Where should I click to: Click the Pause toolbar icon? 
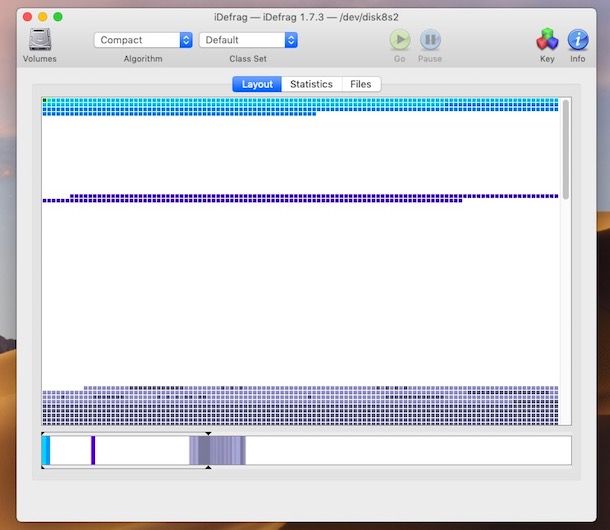click(430, 40)
